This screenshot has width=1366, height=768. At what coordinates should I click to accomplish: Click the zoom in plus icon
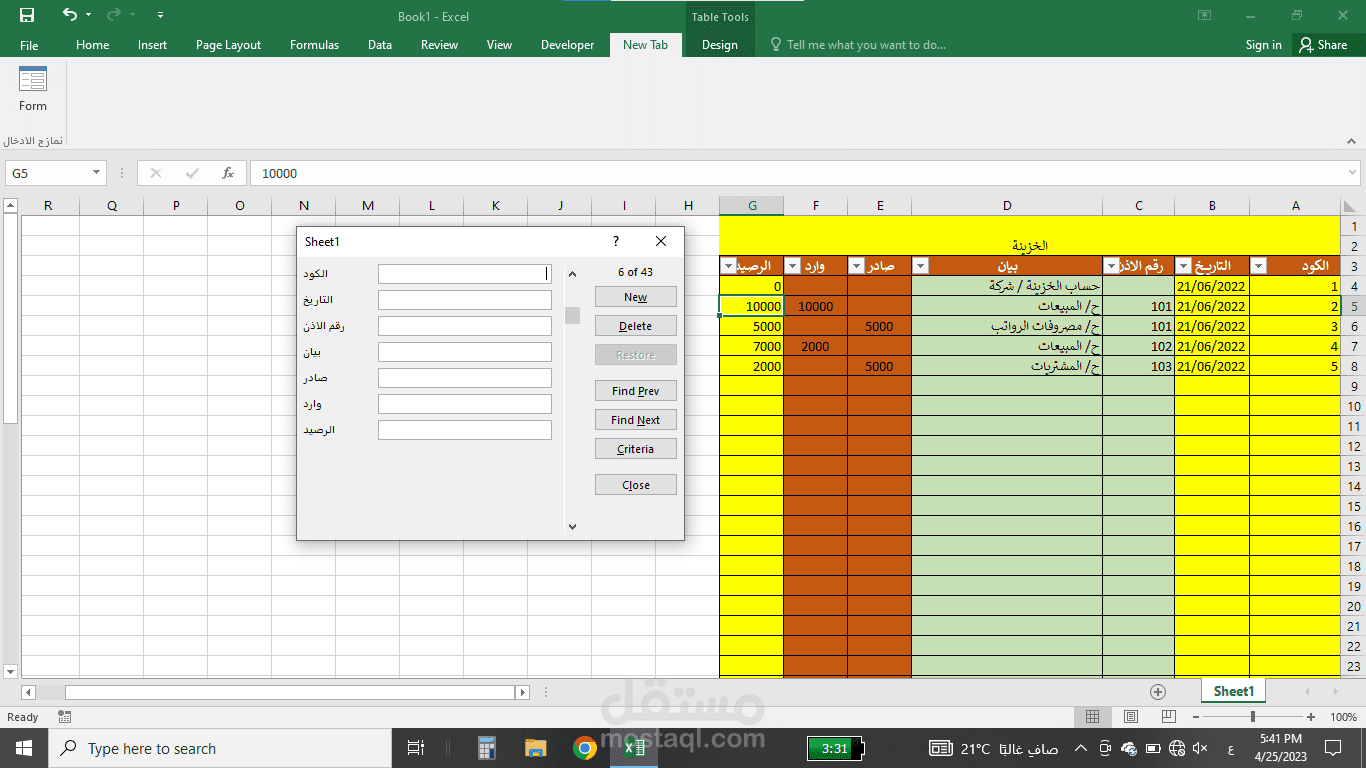point(1311,717)
